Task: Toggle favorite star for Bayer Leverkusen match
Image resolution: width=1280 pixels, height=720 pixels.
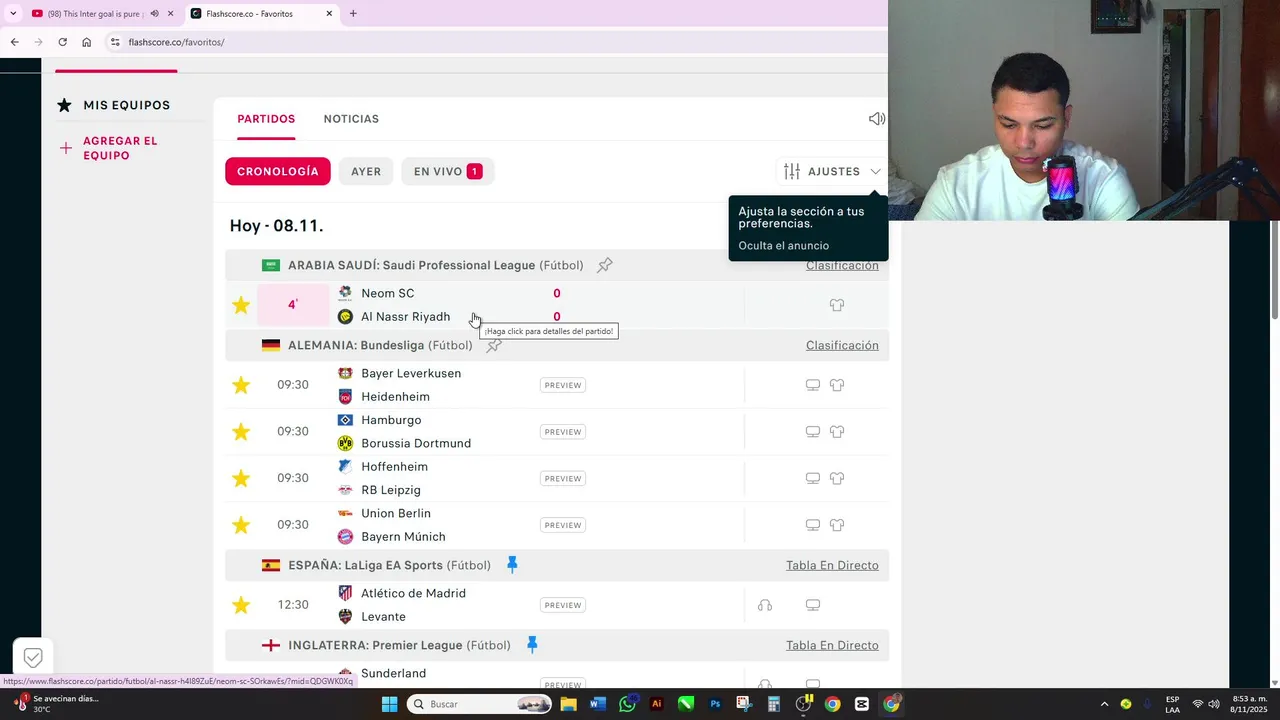Action: click(x=241, y=385)
